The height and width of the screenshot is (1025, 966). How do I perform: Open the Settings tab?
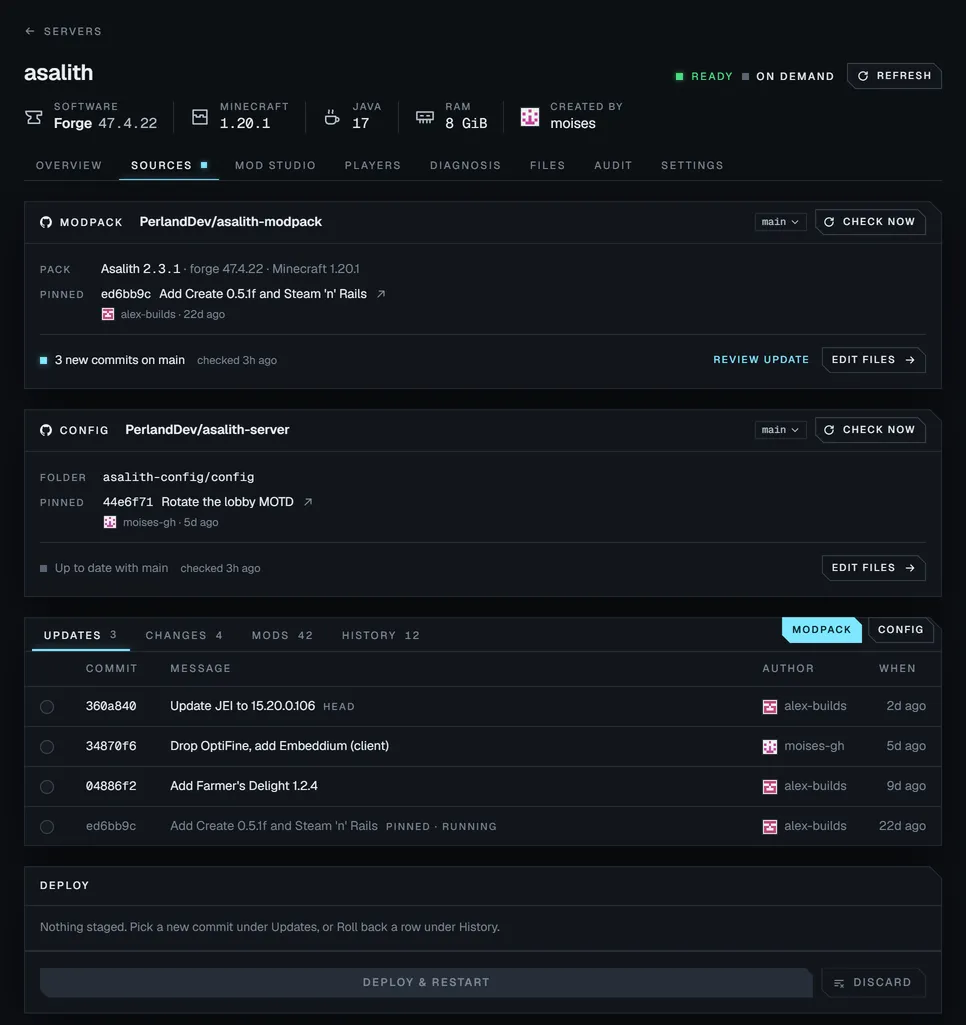pyautogui.click(x=692, y=165)
